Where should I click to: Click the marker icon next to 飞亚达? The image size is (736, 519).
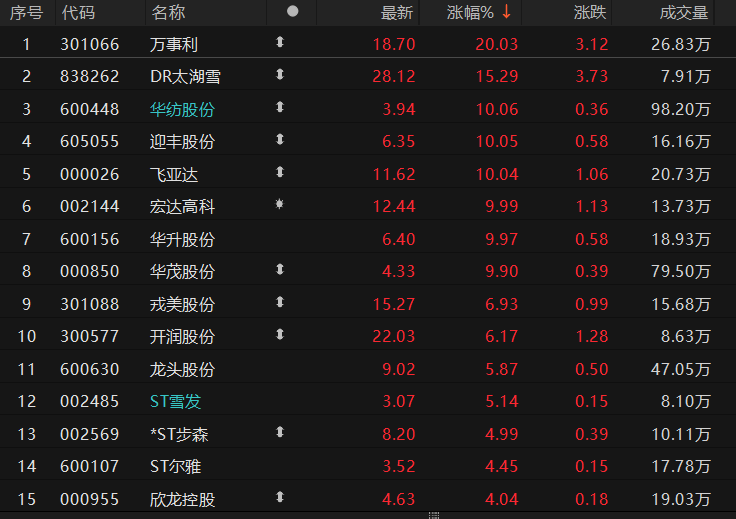click(x=280, y=173)
